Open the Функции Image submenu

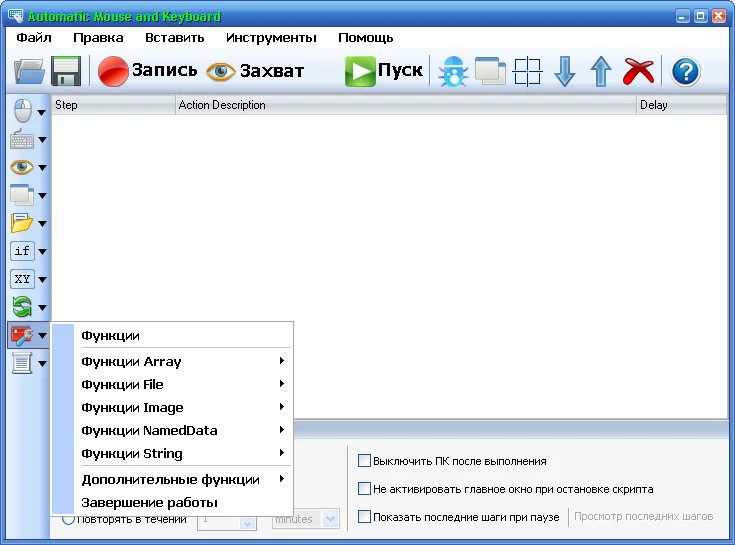172,407
